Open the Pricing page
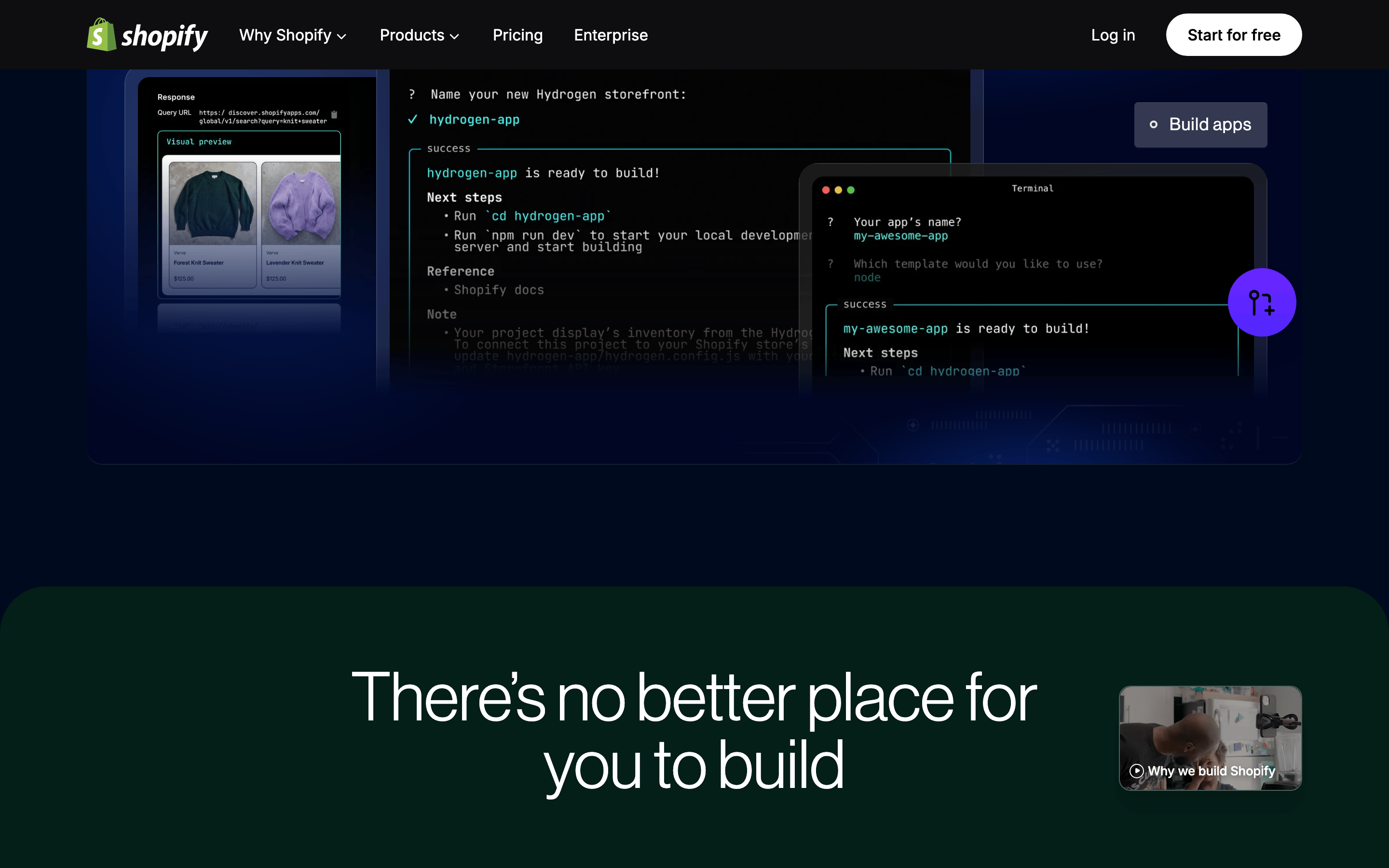1389x868 pixels. pos(517,35)
